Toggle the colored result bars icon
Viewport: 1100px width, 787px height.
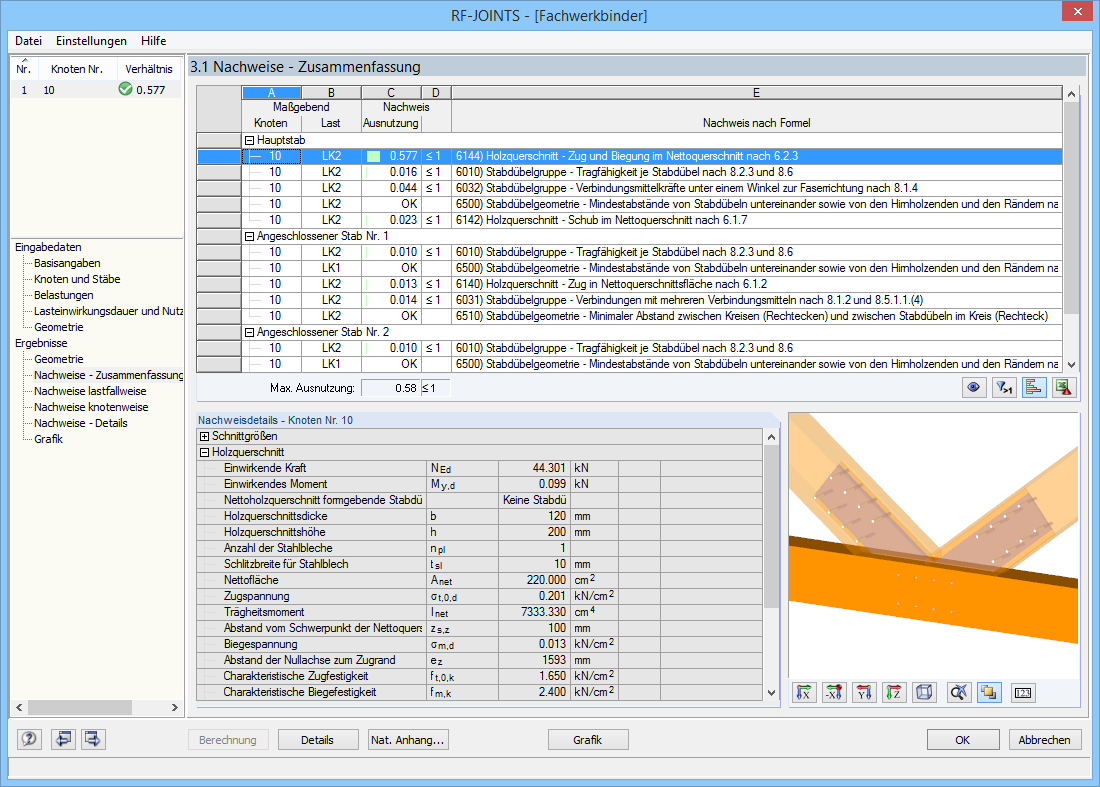tap(1034, 387)
